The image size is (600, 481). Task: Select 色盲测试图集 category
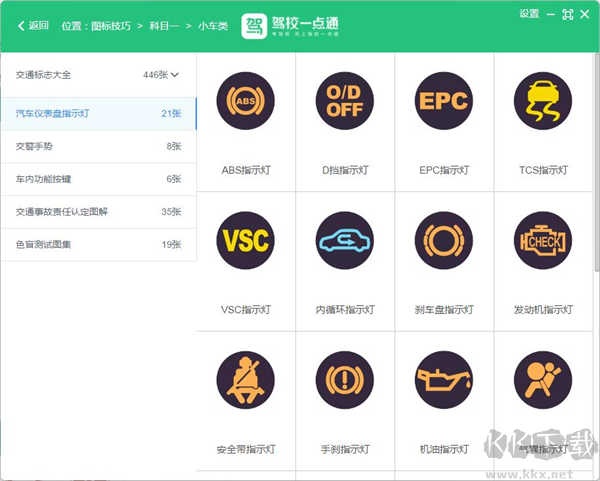tap(99, 245)
